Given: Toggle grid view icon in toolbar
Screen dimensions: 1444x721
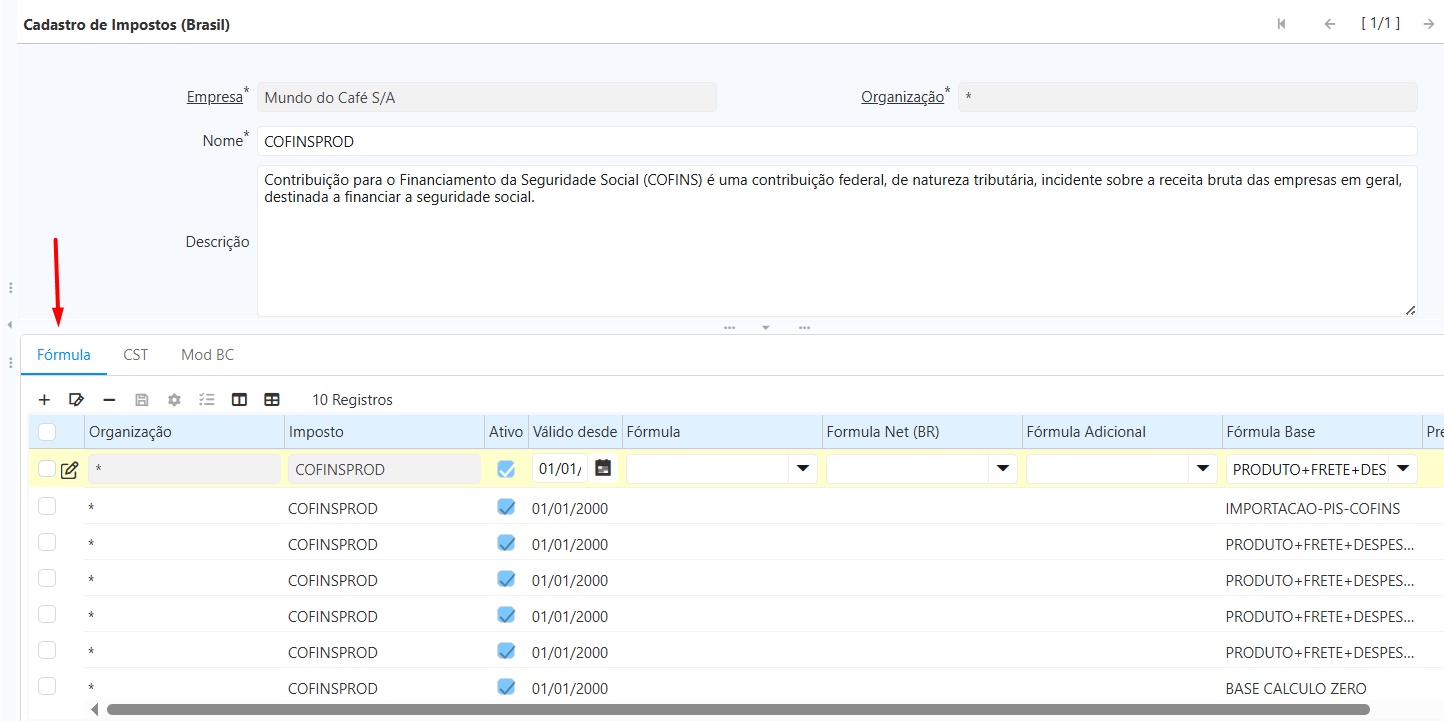Looking at the screenshot, I should tap(272, 400).
